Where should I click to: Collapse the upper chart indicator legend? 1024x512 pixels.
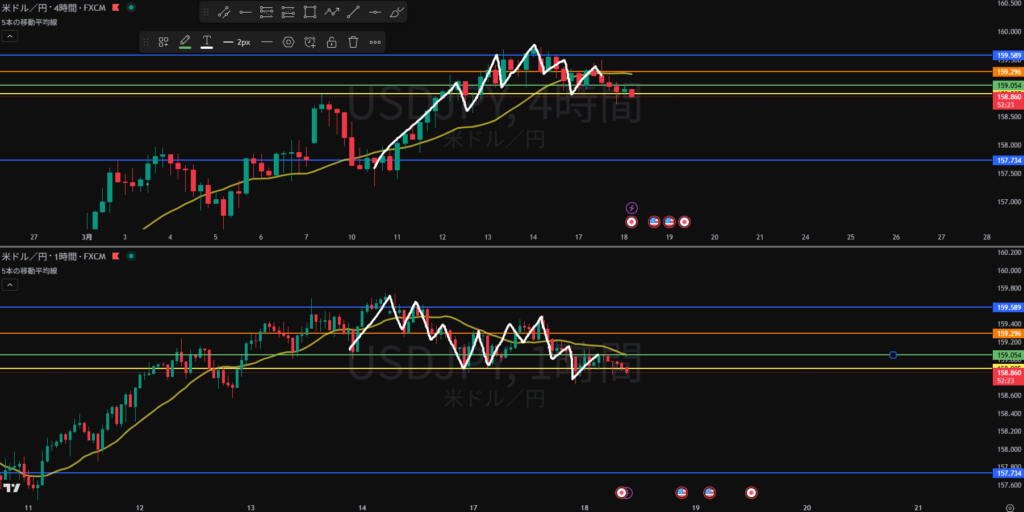pos(10,36)
